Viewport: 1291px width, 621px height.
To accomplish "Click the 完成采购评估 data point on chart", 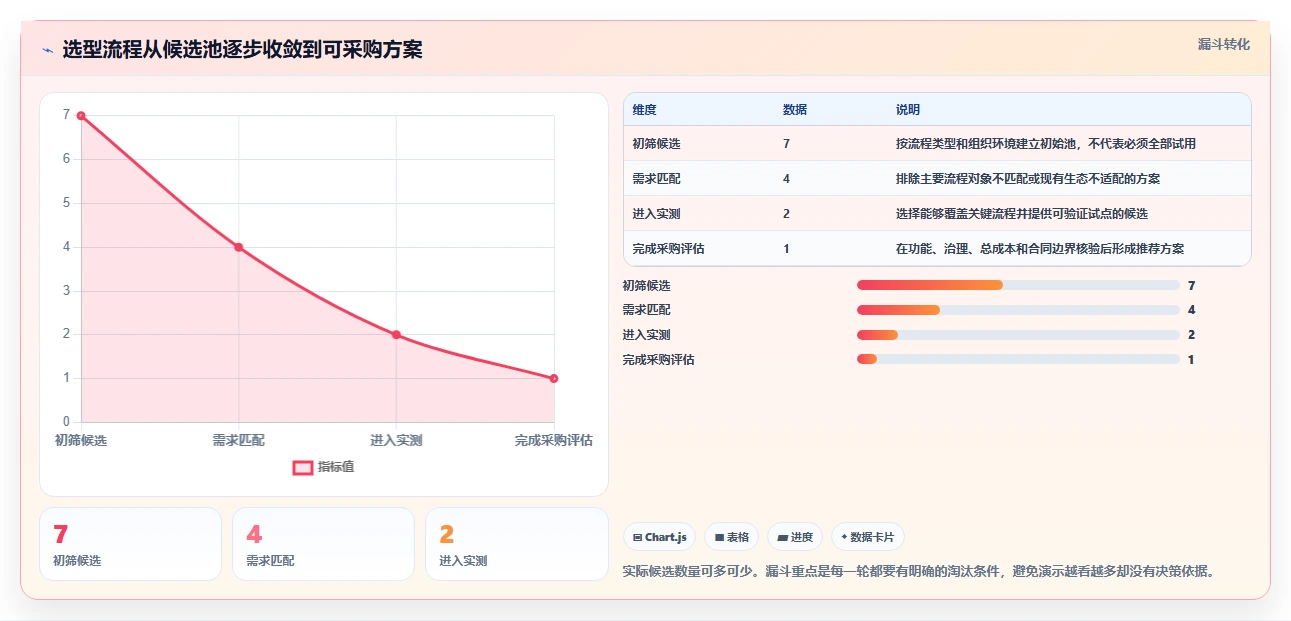I will pos(554,378).
